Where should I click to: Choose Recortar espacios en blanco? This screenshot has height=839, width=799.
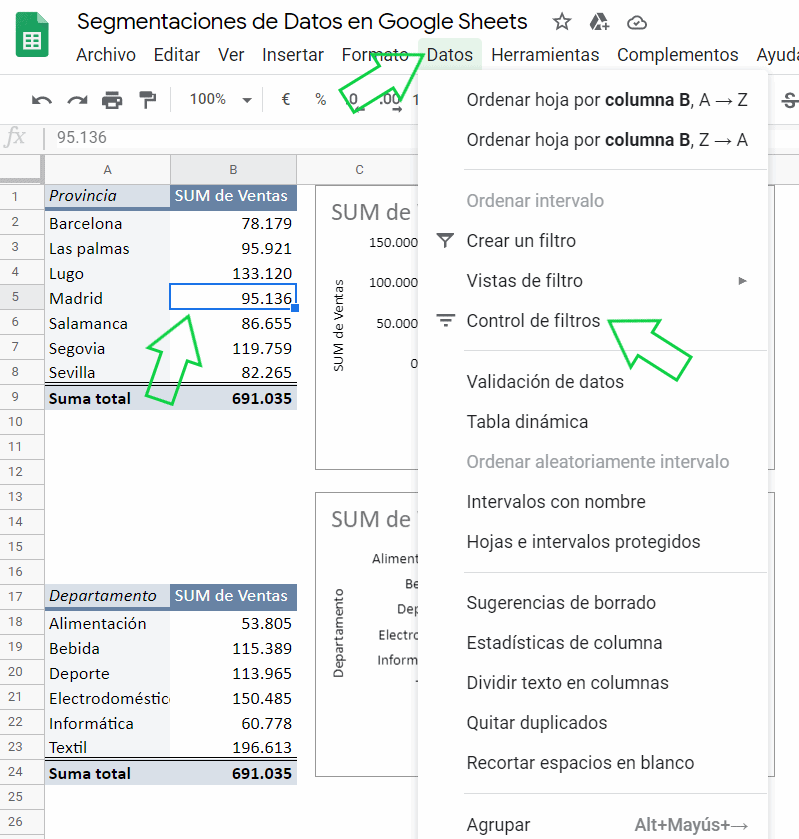593,762
